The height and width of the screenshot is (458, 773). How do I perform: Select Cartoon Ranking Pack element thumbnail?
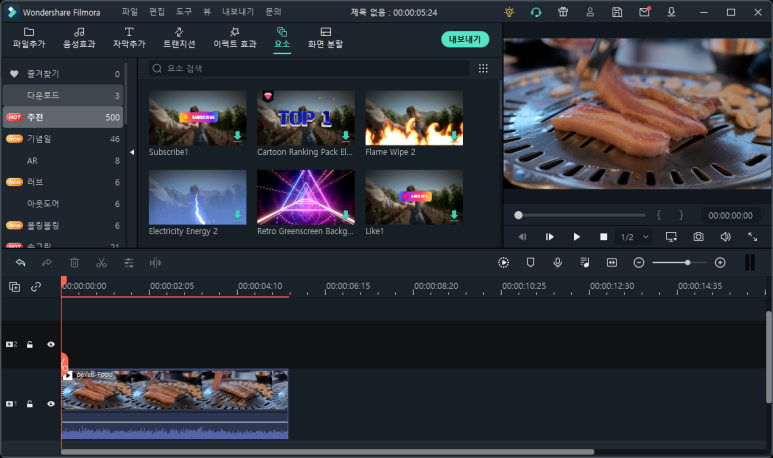(x=306, y=118)
